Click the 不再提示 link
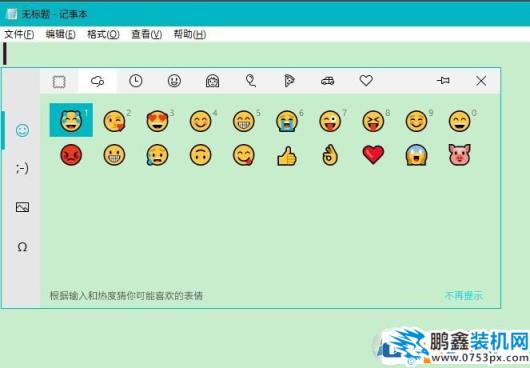The image size is (530, 368). click(x=464, y=296)
